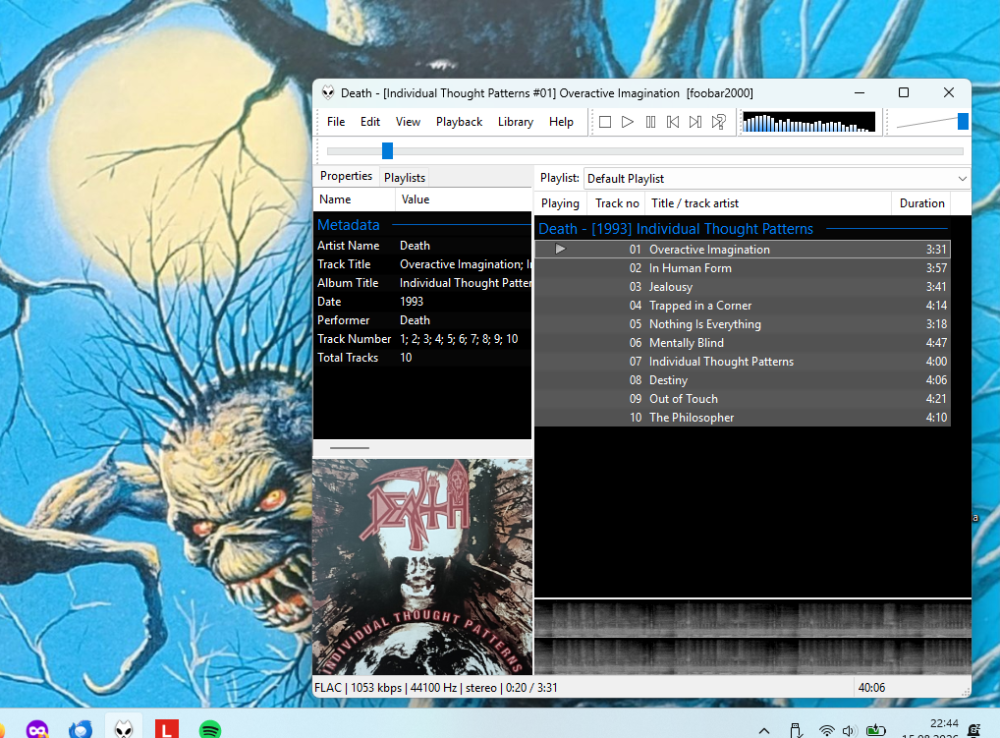Click the Play button in toolbar
This screenshot has height=738, width=1000.
coord(628,122)
